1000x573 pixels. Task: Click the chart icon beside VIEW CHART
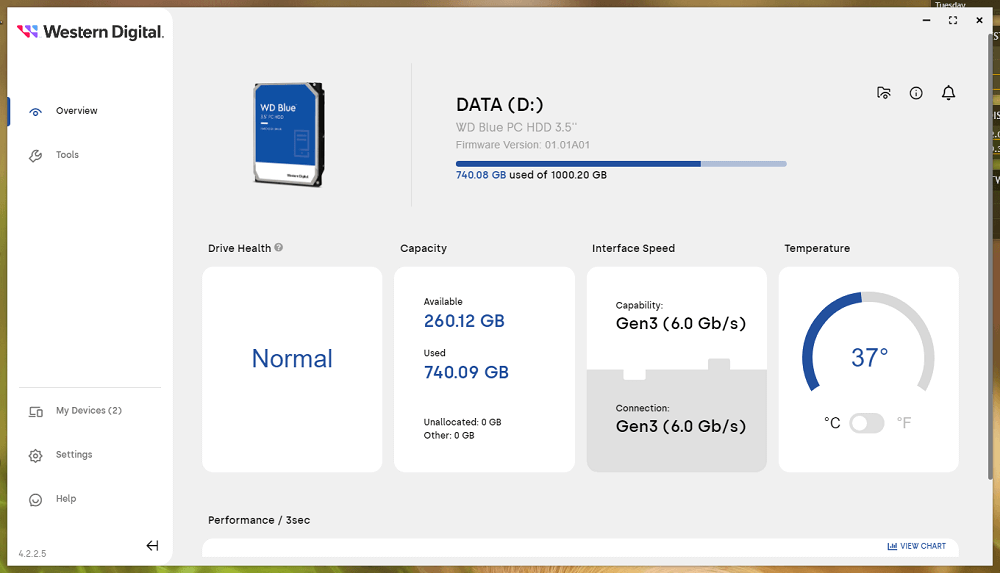click(x=892, y=546)
